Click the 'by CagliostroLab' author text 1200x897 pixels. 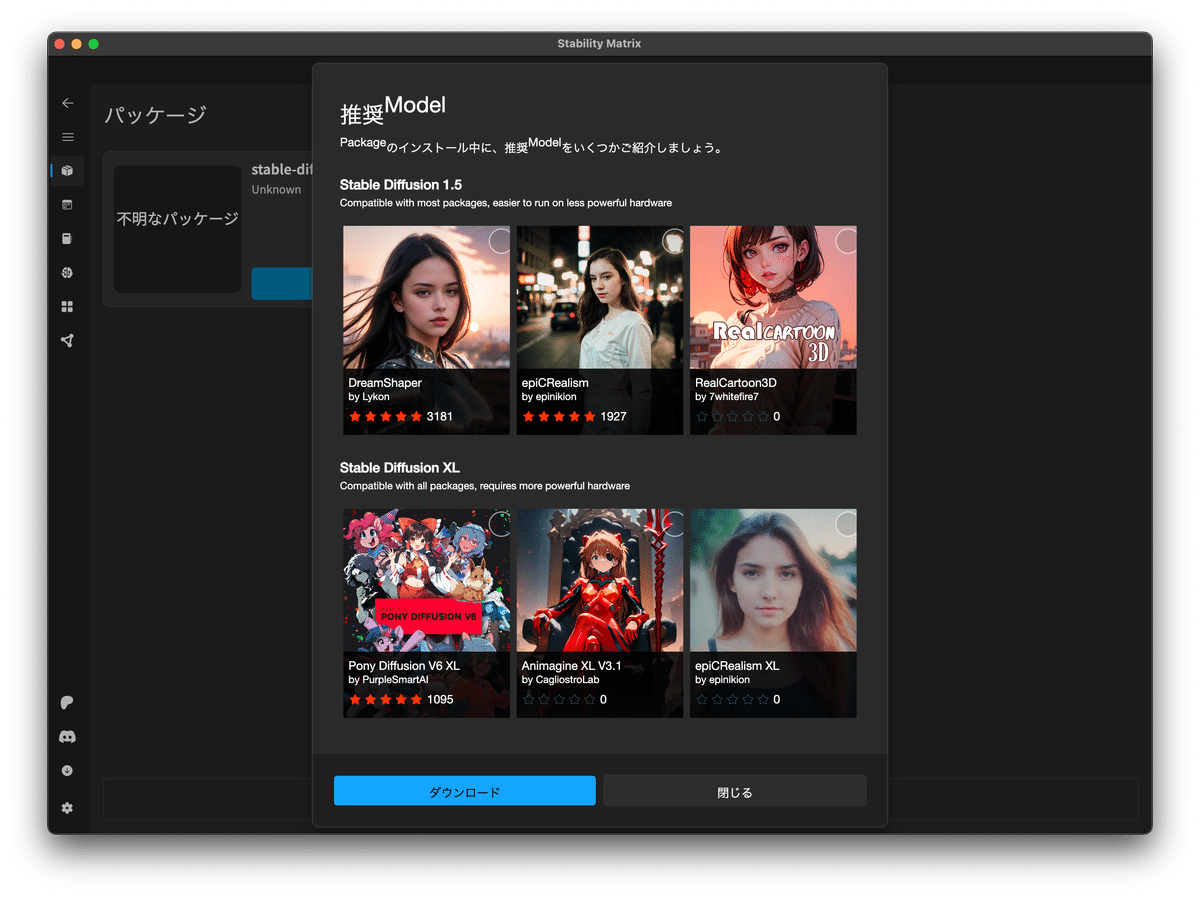(560, 680)
